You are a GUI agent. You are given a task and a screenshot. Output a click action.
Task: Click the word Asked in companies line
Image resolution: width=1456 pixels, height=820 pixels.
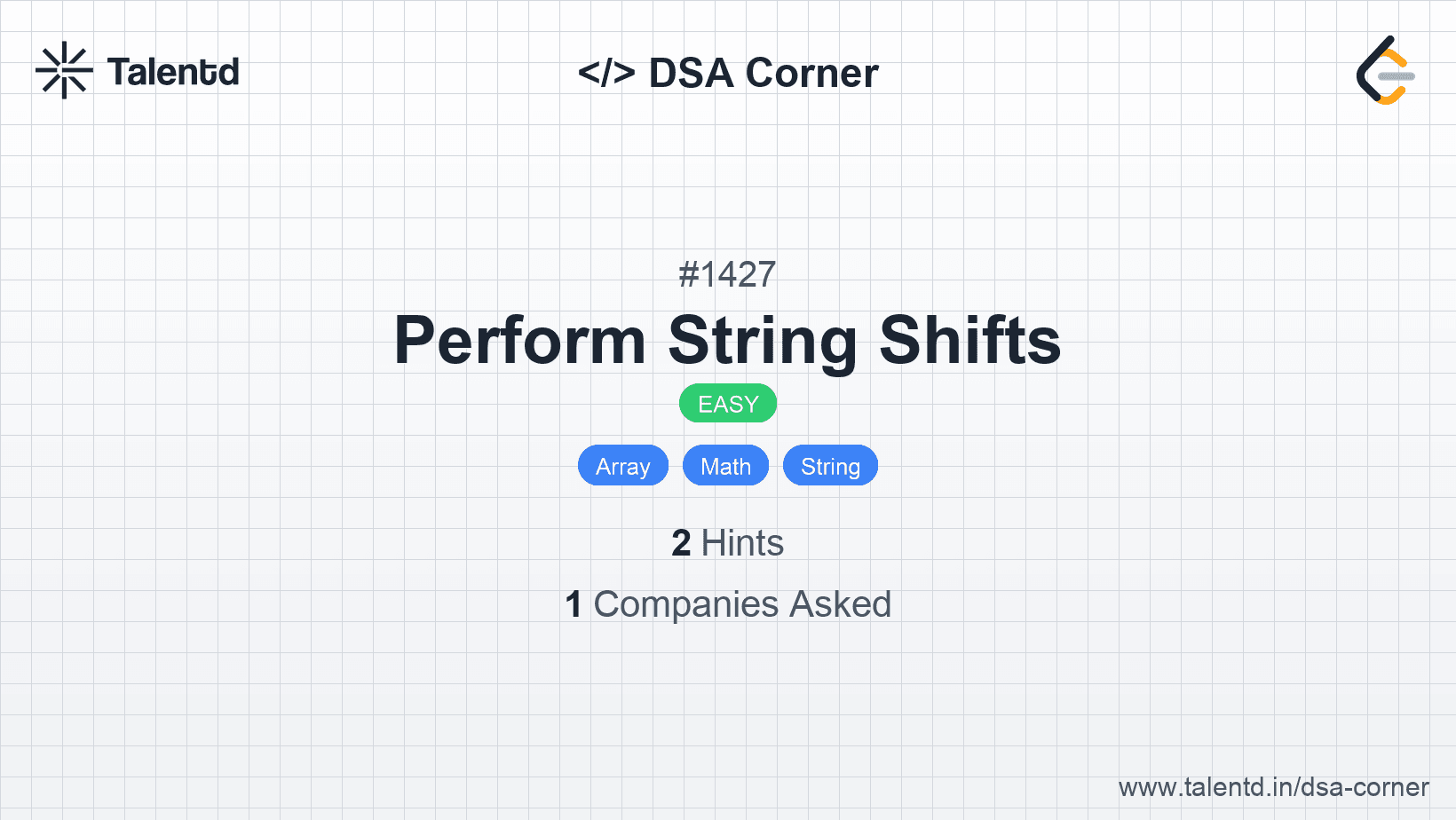point(840,604)
